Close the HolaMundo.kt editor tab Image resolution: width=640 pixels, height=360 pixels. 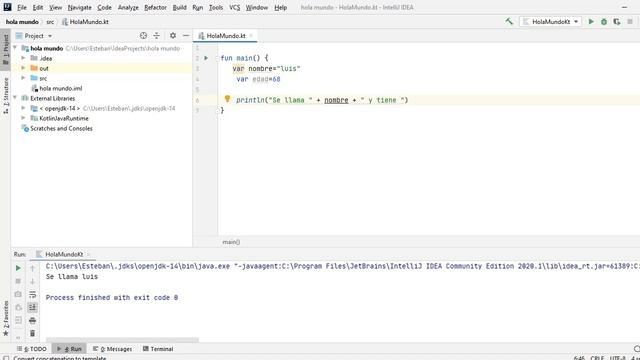(x=251, y=36)
